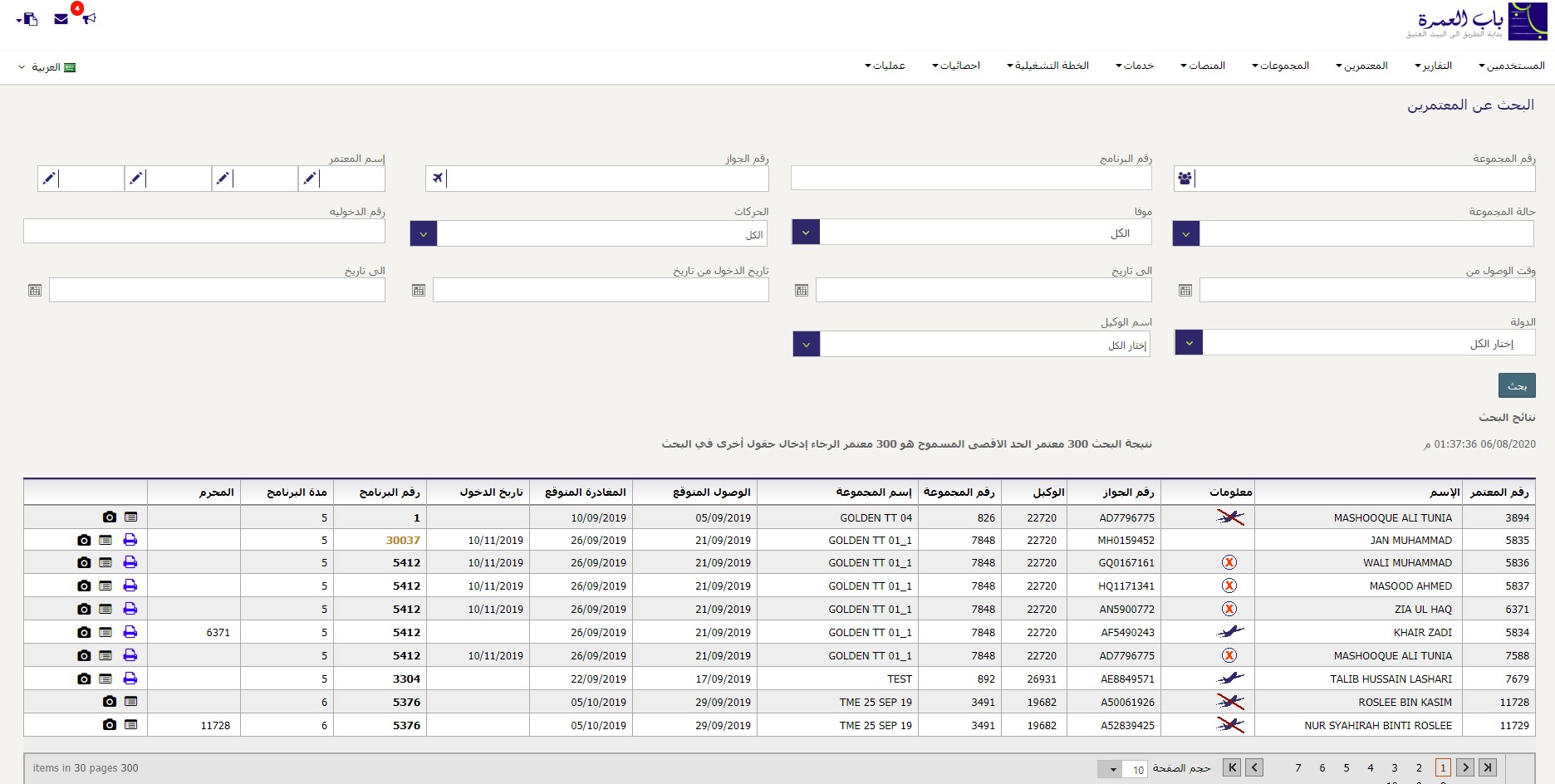The image size is (1555, 784).
Task: Open the احصائيات menu
Action: click(x=956, y=66)
